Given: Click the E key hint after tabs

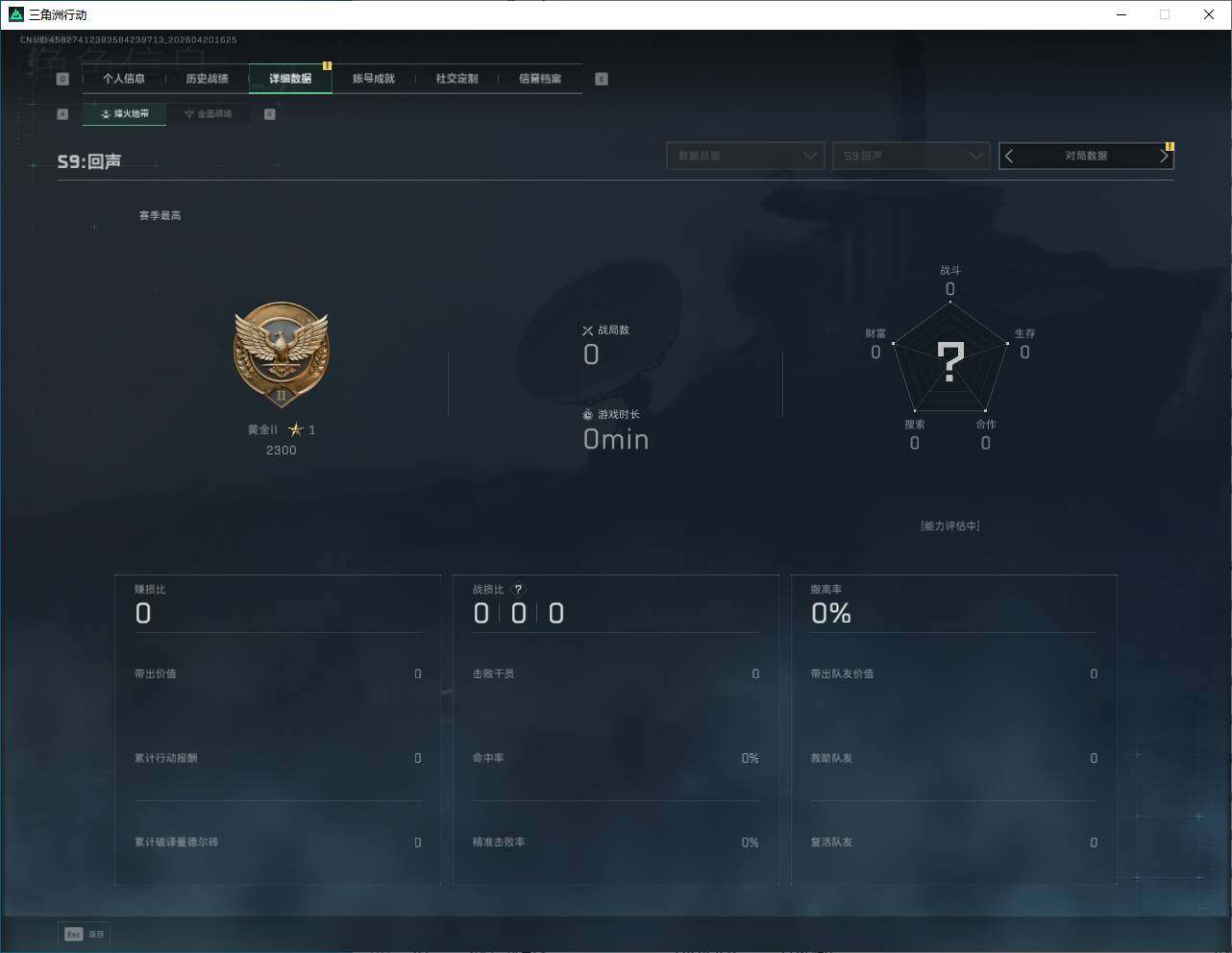Looking at the screenshot, I should point(602,79).
